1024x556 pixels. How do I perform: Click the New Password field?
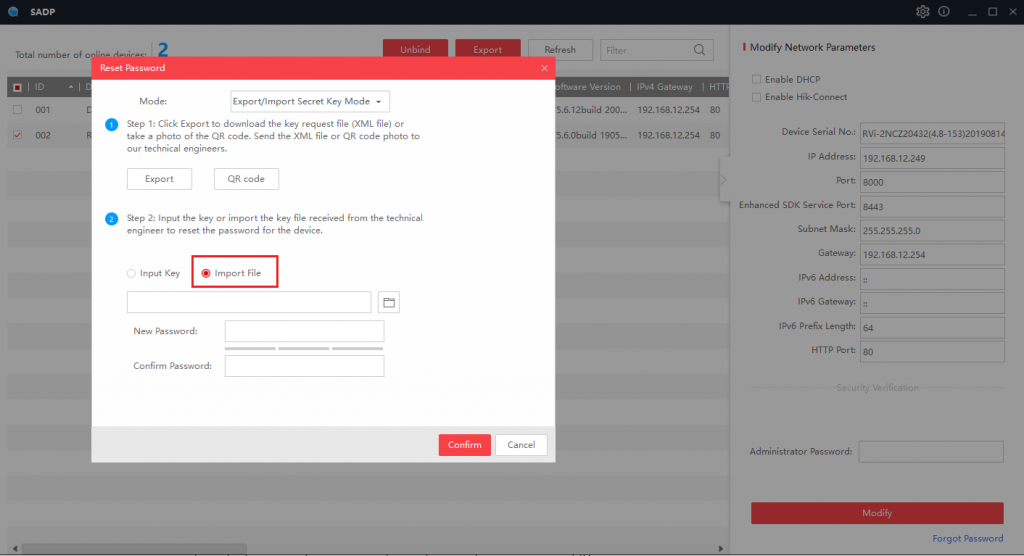304,331
